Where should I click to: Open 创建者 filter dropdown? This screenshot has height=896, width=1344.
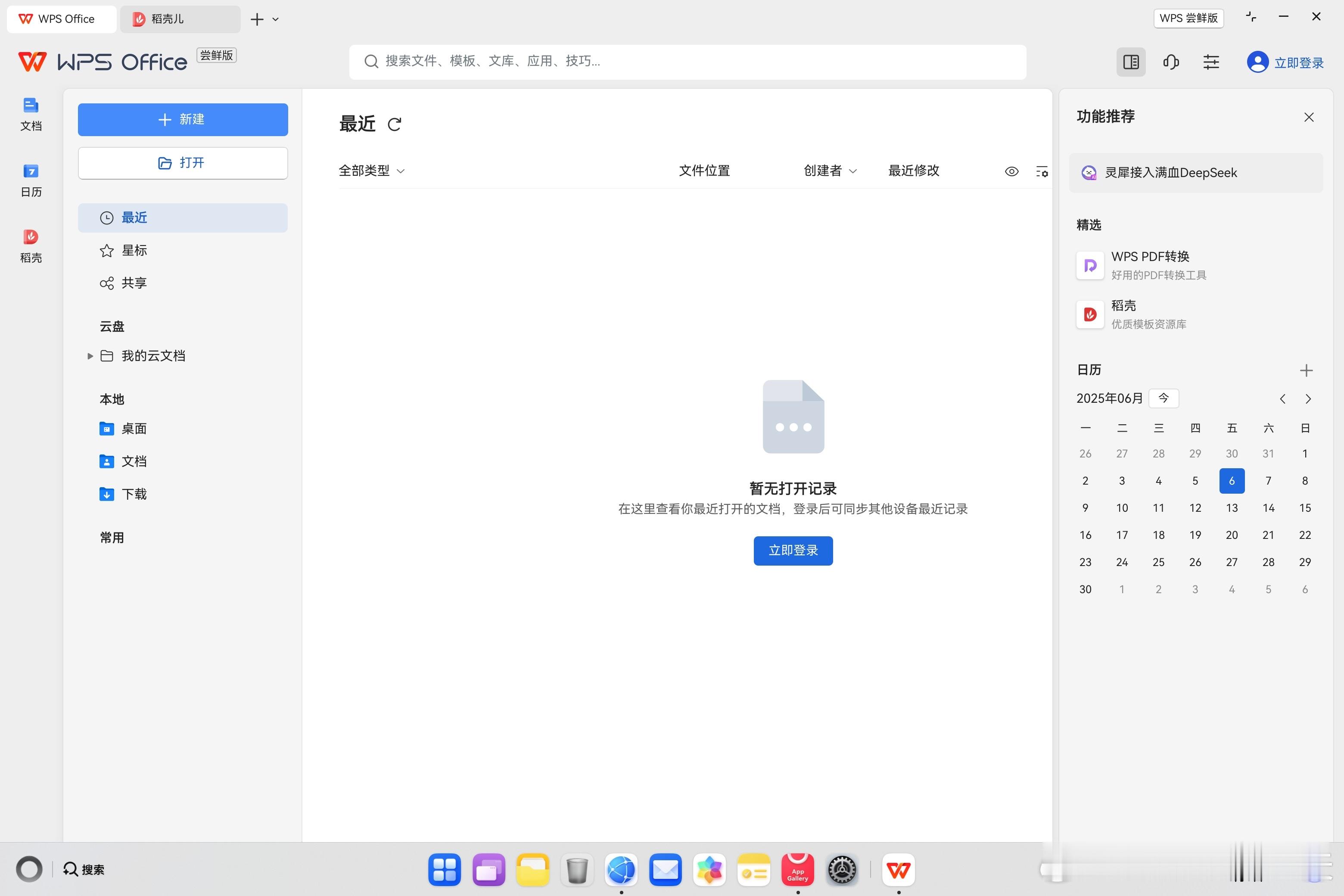[830, 171]
